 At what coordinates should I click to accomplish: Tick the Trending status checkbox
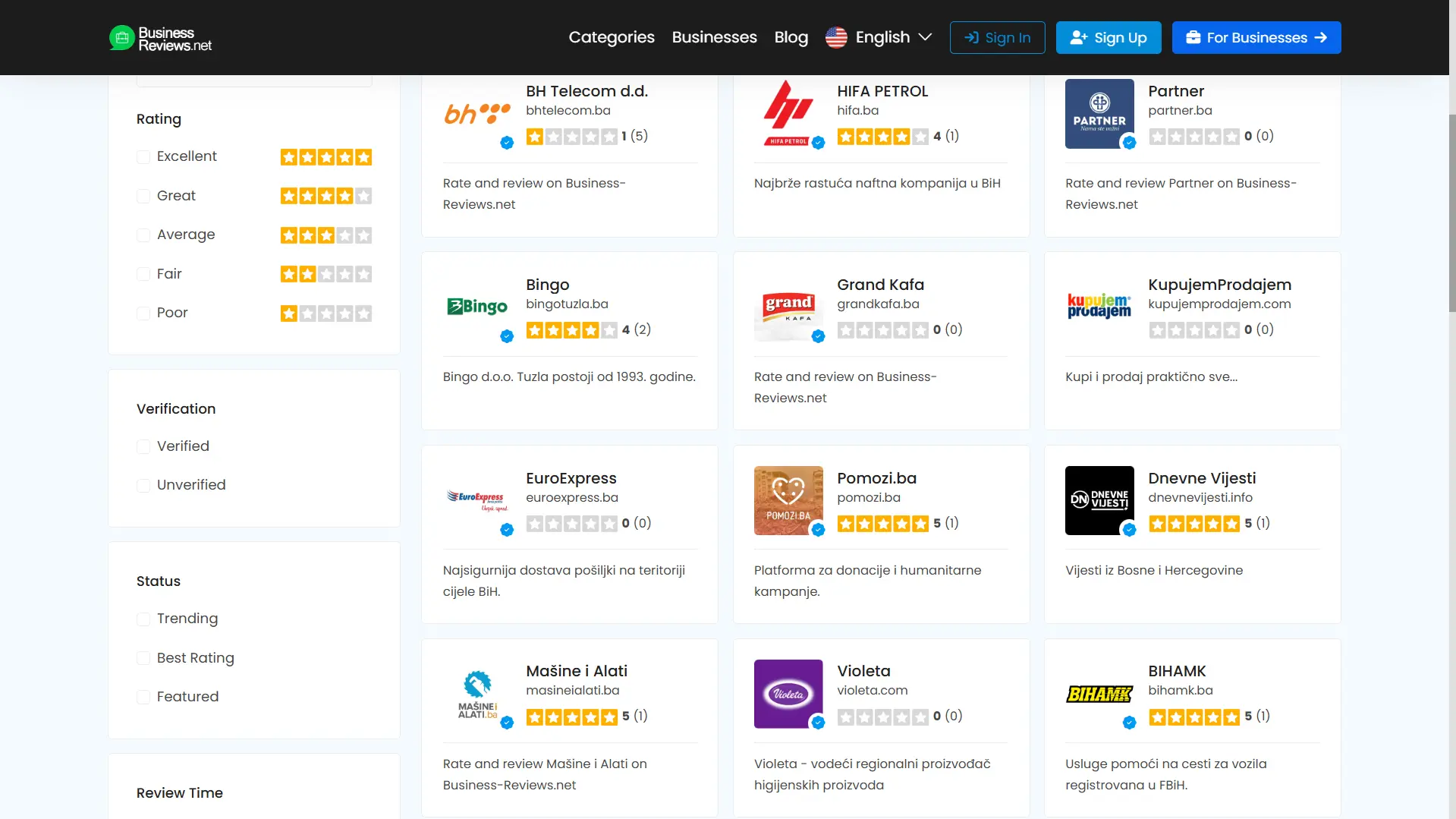click(x=143, y=619)
